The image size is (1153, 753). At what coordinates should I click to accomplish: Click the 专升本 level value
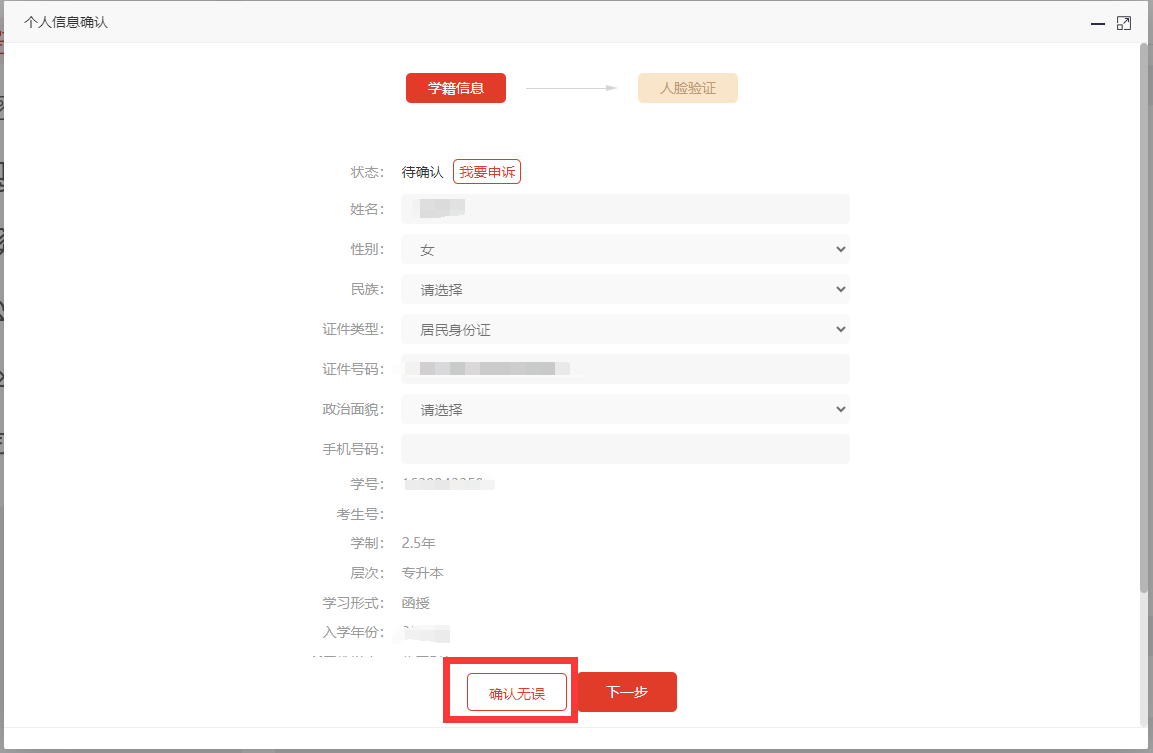[x=422, y=573]
